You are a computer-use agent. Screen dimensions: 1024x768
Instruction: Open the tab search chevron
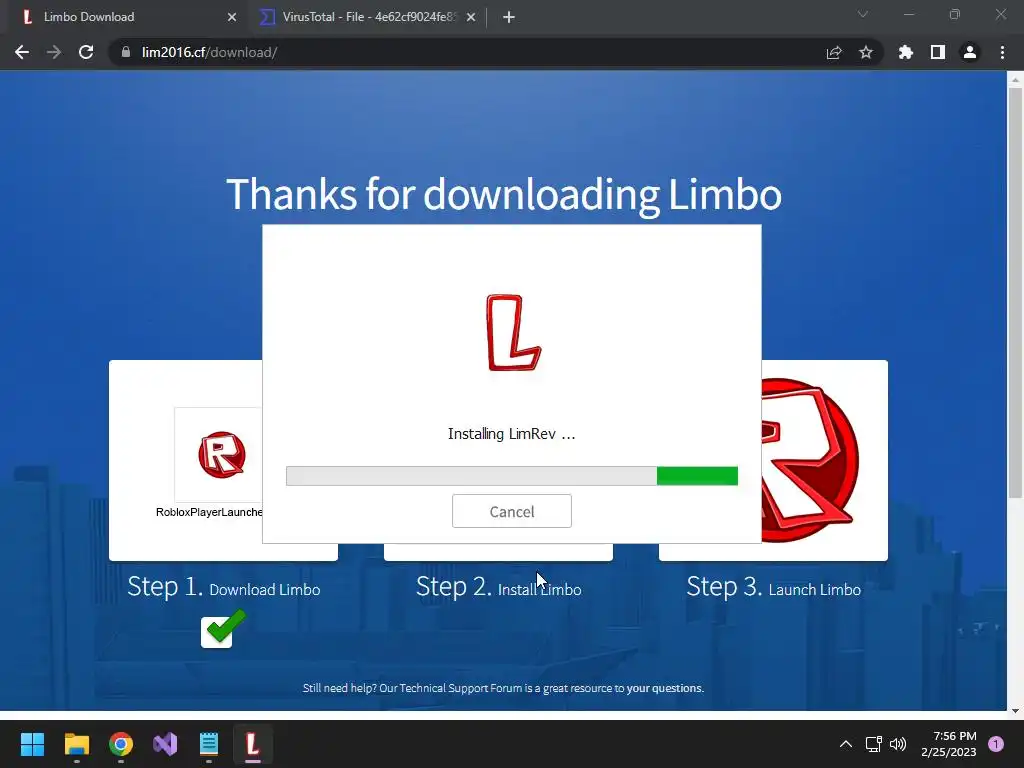pos(863,14)
